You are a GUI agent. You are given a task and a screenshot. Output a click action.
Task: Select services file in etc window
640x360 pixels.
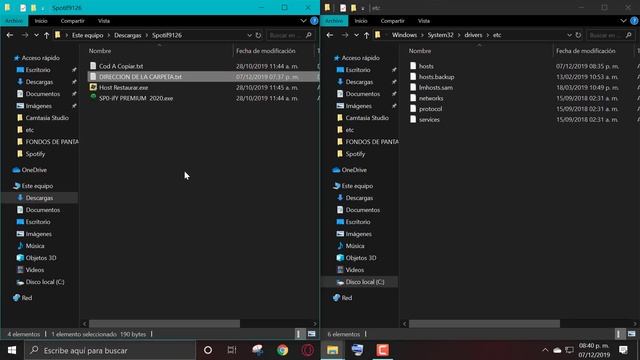tap(429, 120)
